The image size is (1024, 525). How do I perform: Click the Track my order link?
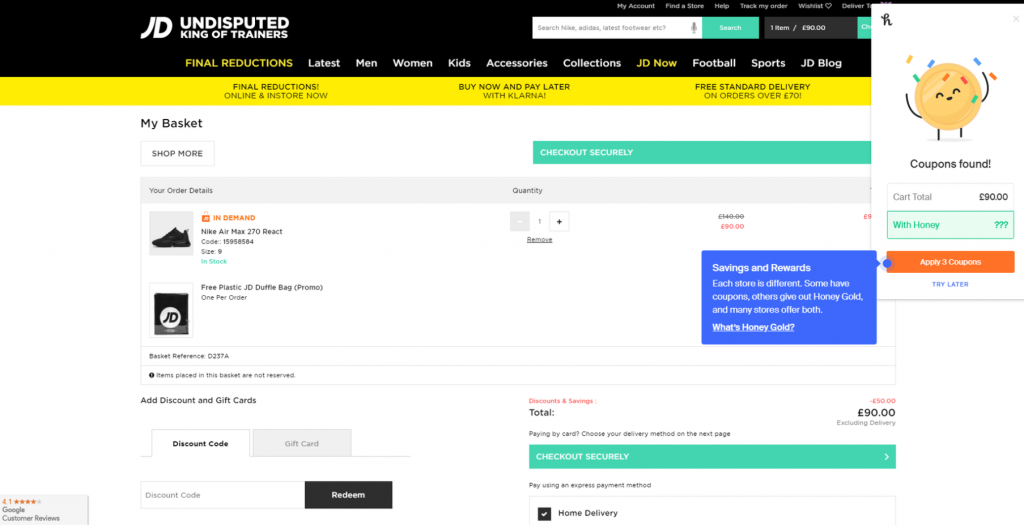click(763, 6)
